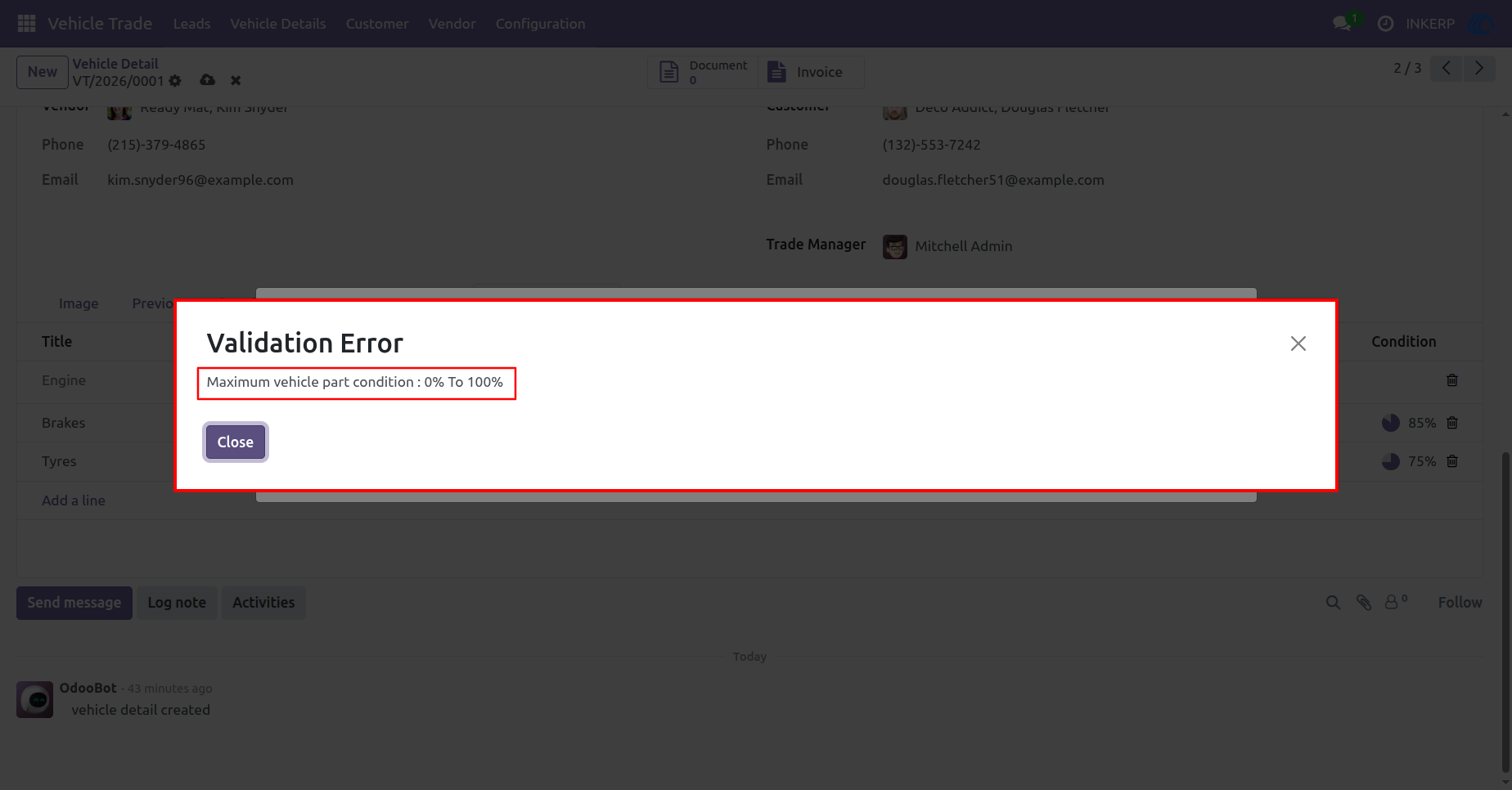Open the Document smart button
The image size is (1512, 790).
(704, 72)
